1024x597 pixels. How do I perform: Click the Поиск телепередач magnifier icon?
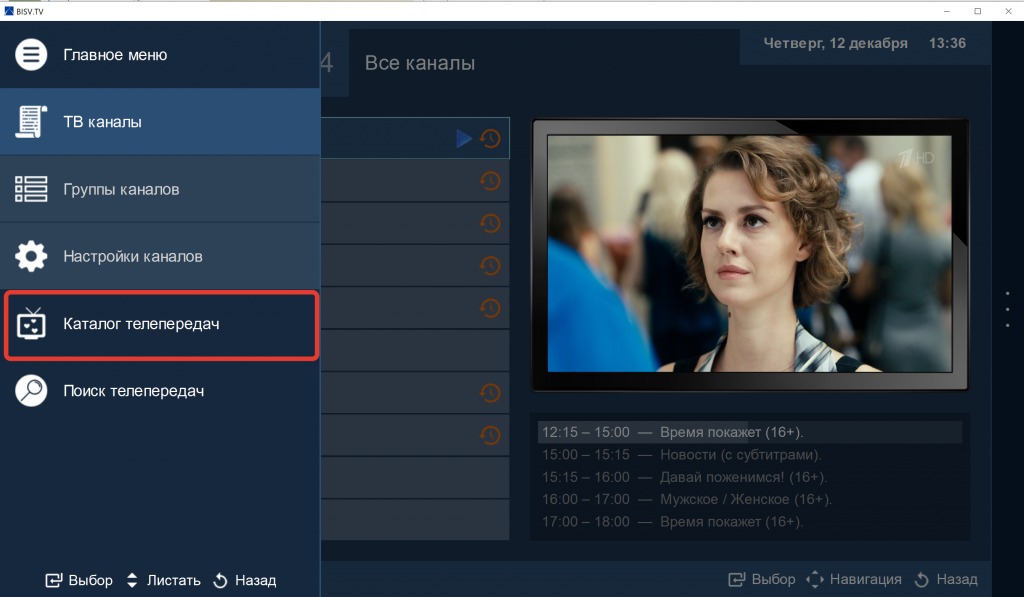(x=31, y=391)
